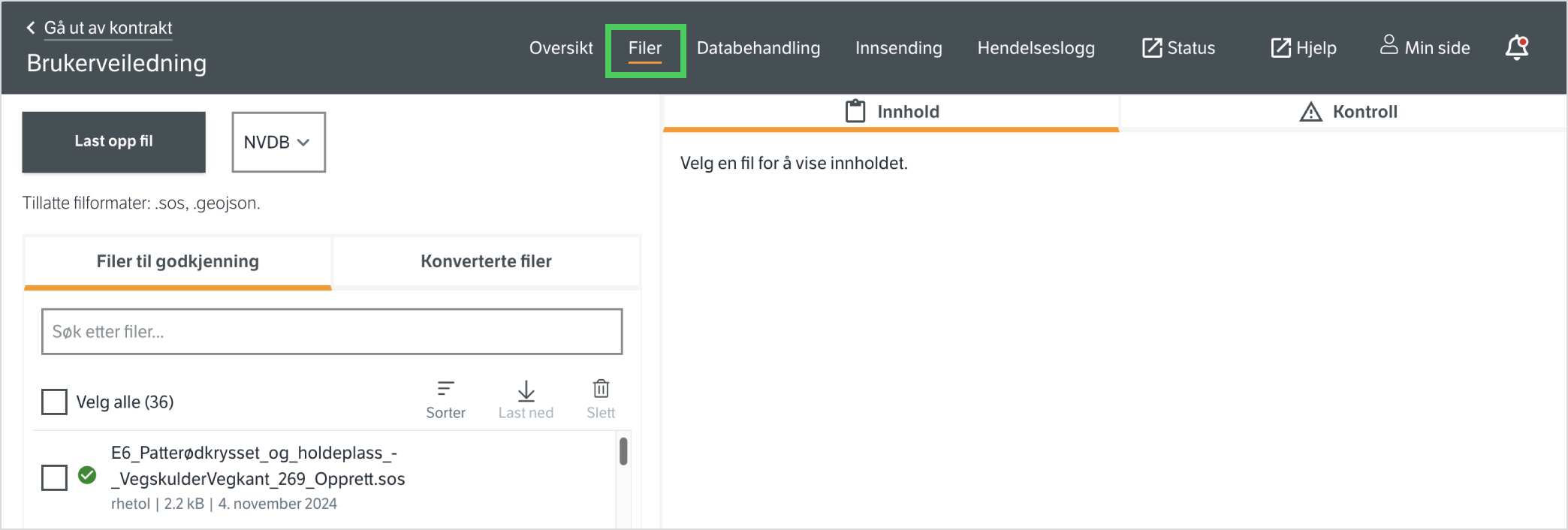The width and height of the screenshot is (1568, 530).
Task: Open the notifications bell icon
Action: coord(1517,47)
